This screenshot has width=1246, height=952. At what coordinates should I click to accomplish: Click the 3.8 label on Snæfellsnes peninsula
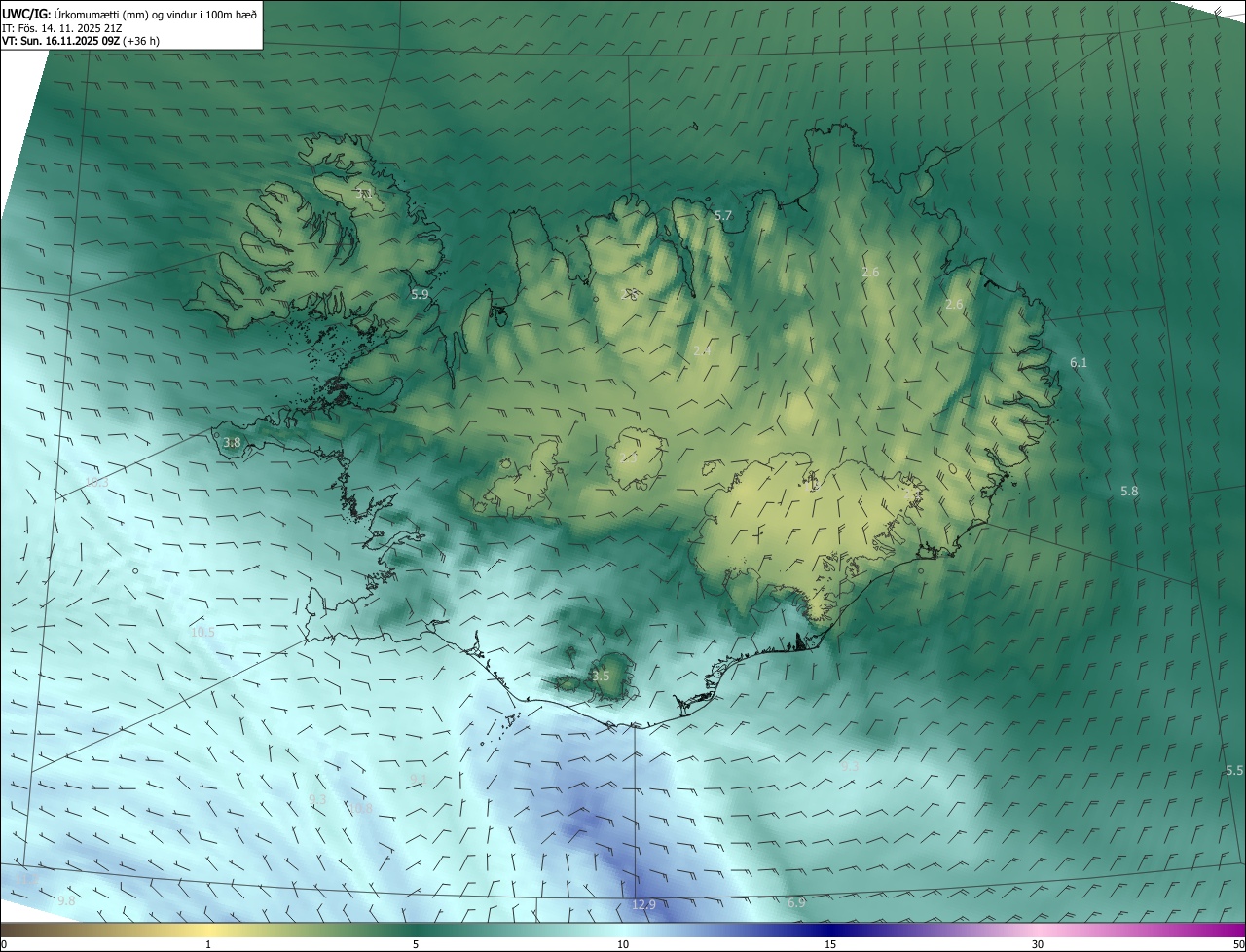[232, 442]
